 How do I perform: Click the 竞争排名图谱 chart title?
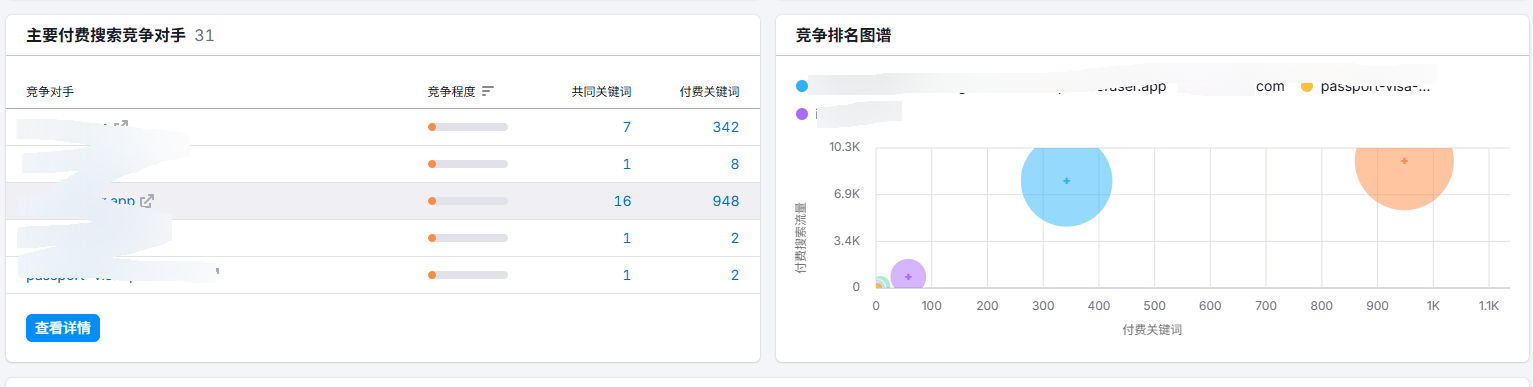coord(844,35)
